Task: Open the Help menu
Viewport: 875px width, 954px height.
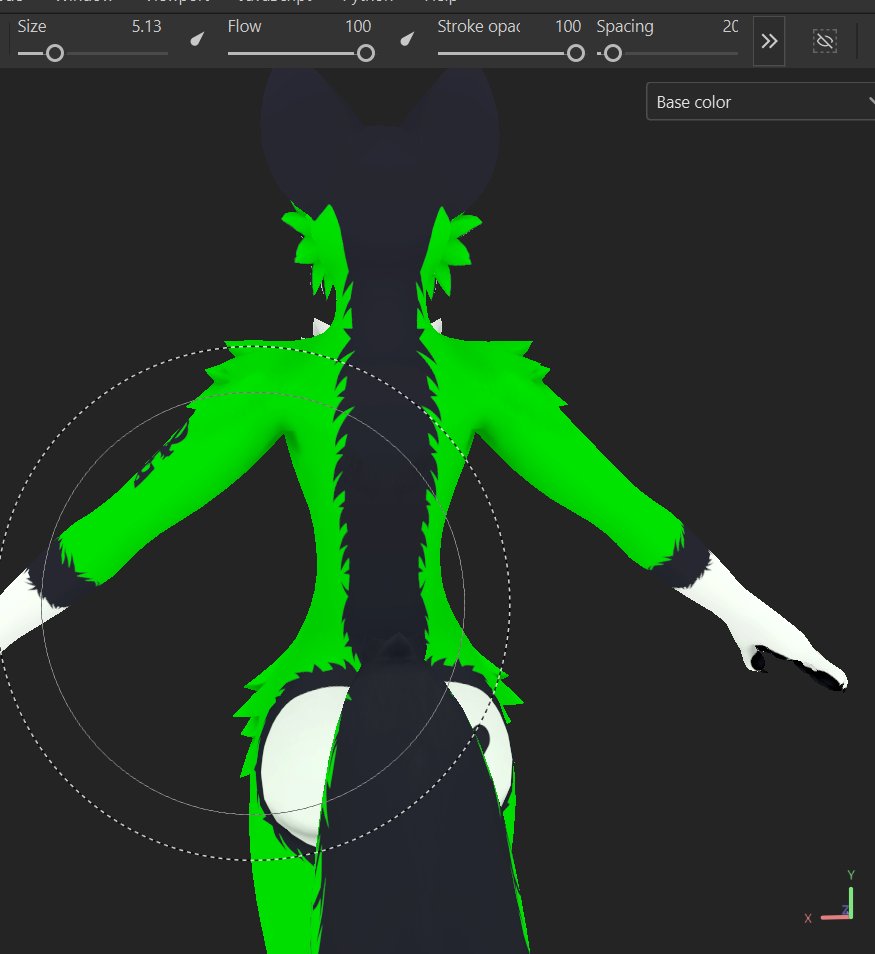Action: coord(440,2)
